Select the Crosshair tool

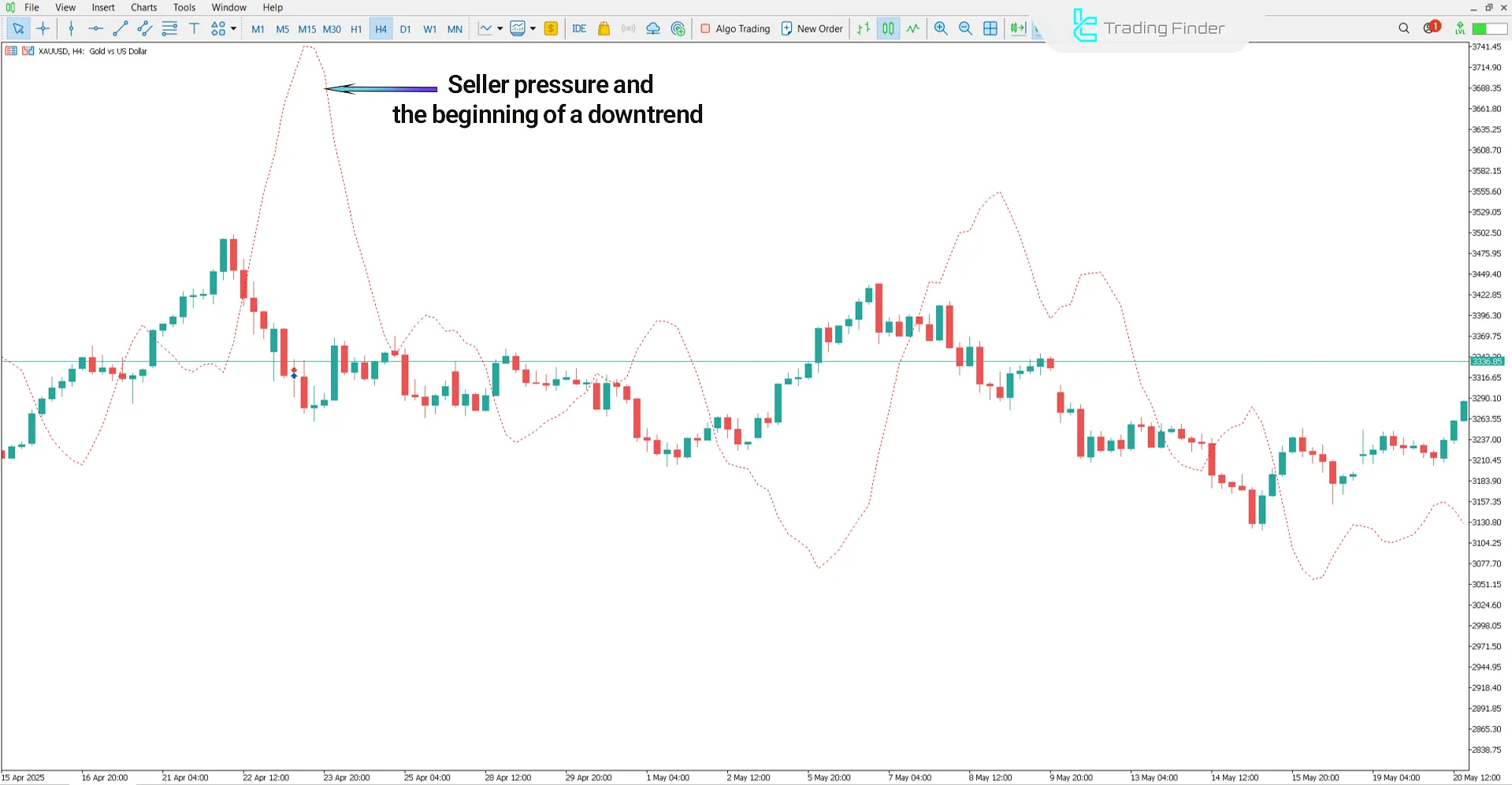(43, 28)
